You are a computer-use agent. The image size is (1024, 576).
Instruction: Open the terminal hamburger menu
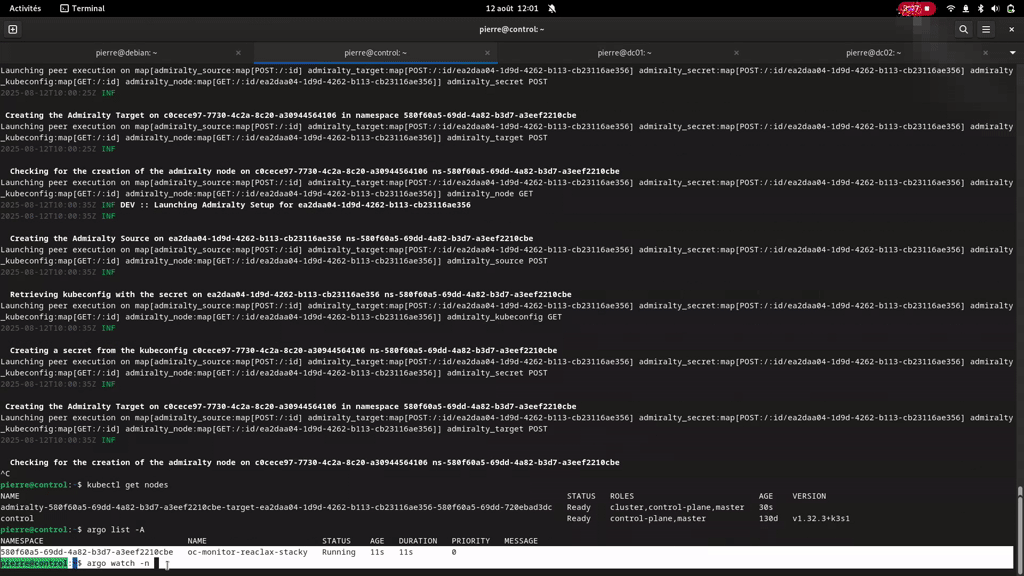986,29
